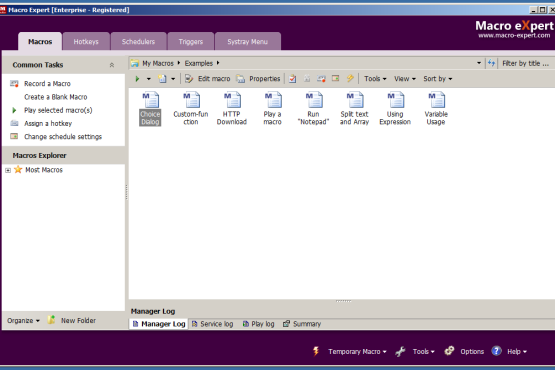Click Examples in the breadcrumb path

199,63
